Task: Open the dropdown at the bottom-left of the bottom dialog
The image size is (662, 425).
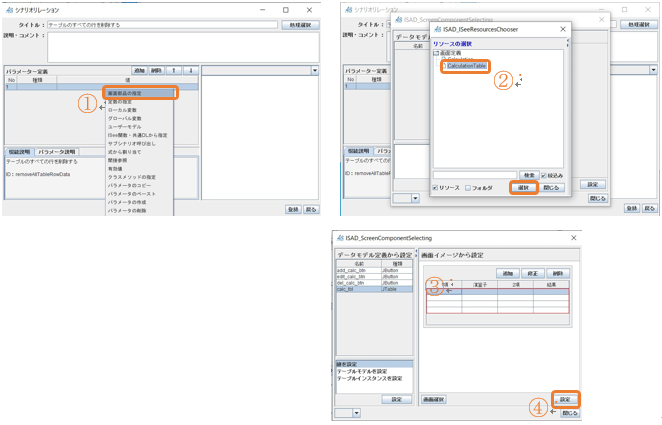Action: coord(357,413)
